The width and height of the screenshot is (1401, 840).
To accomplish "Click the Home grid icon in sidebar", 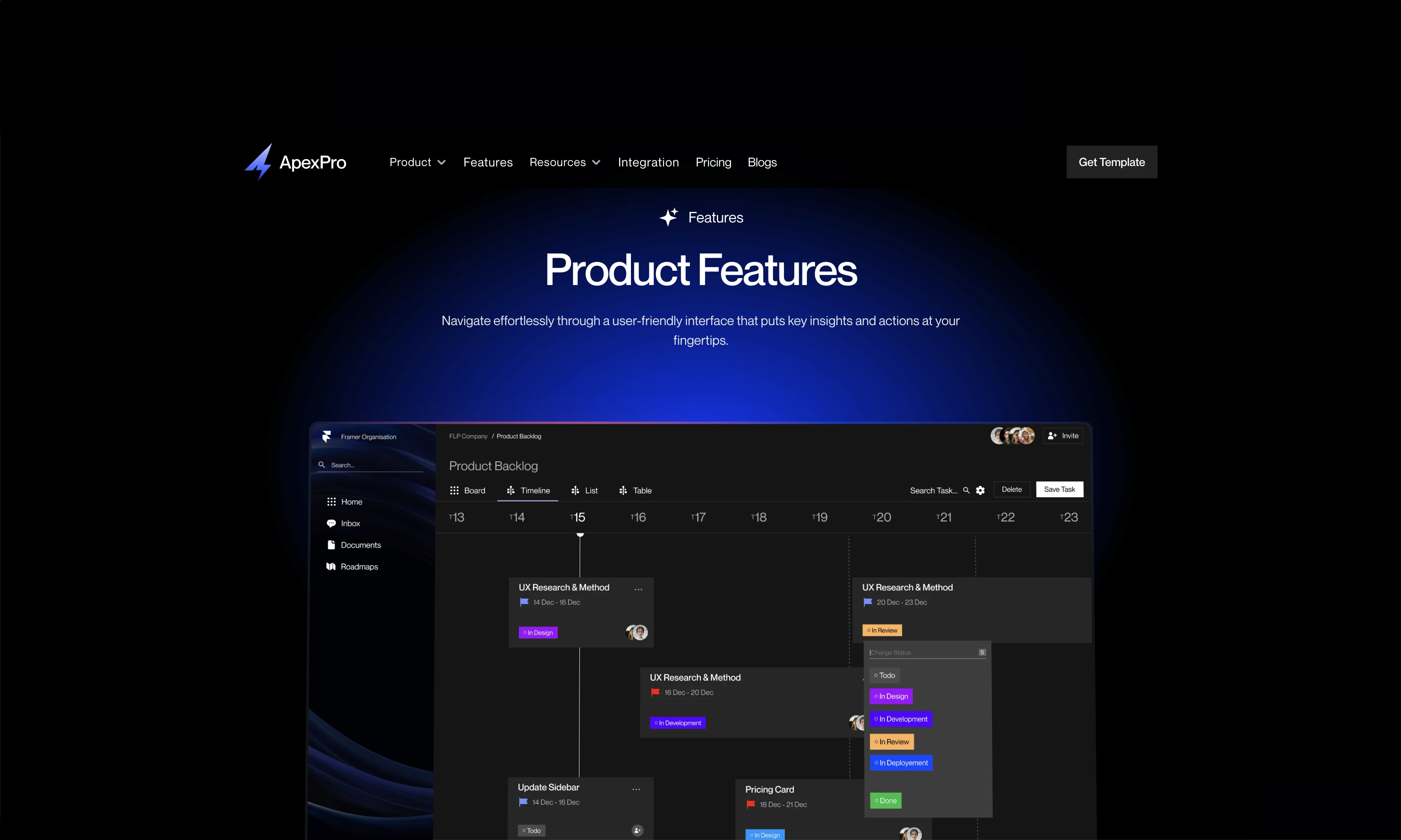I will pos(331,502).
